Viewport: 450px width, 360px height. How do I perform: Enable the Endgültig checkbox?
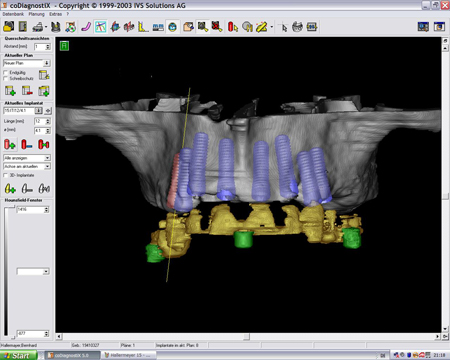click(5, 72)
